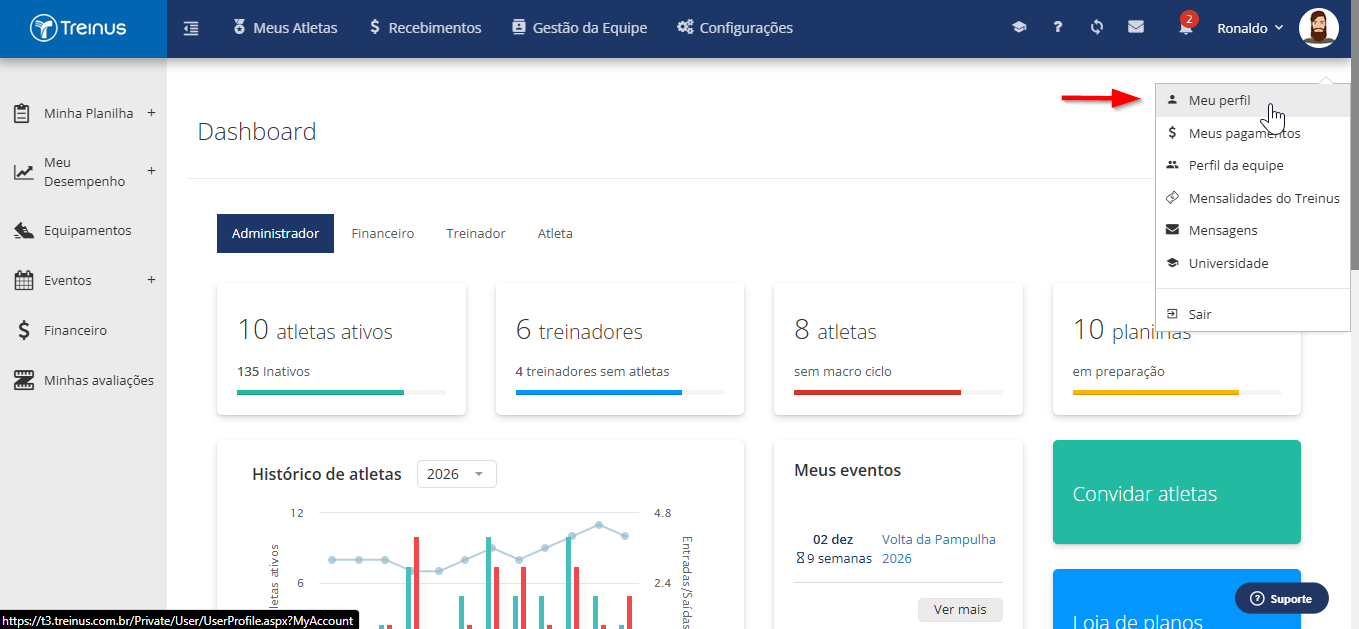Image resolution: width=1359 pixels, height=629 pixels.
Task: Click the Ver mais button
Action: pos(960,609)
